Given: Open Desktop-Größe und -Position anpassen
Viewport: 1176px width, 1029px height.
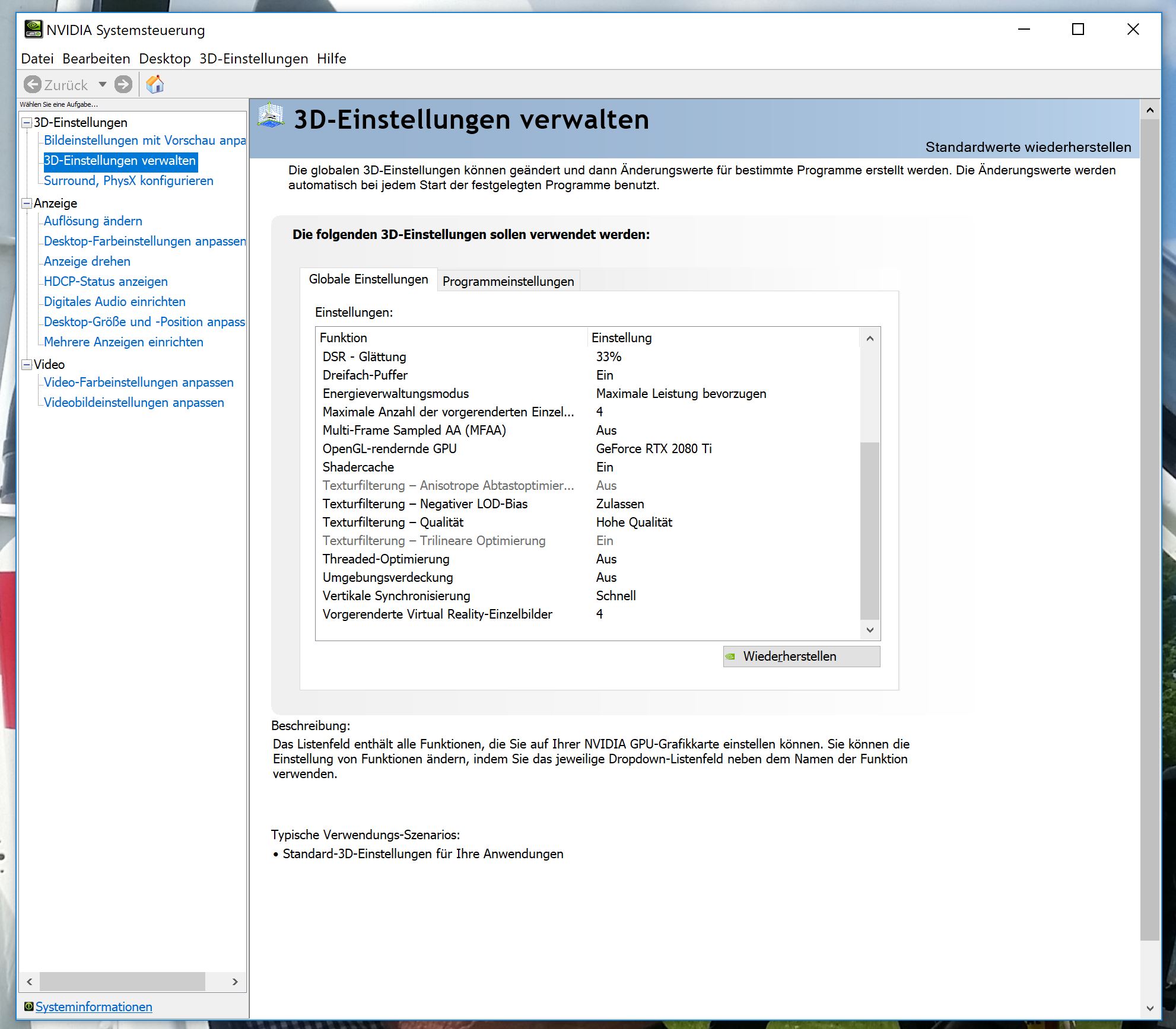Looking at the screenshot, I should tap(145, 322).
